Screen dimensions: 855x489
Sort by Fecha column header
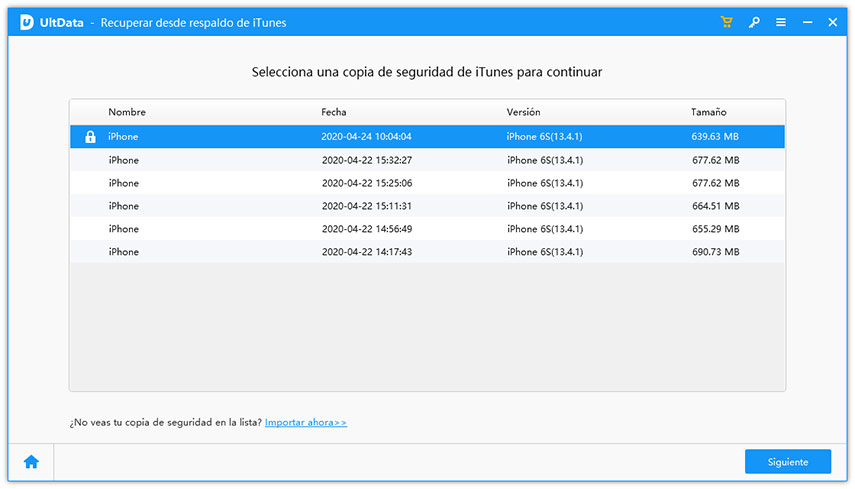click(334, 112)
